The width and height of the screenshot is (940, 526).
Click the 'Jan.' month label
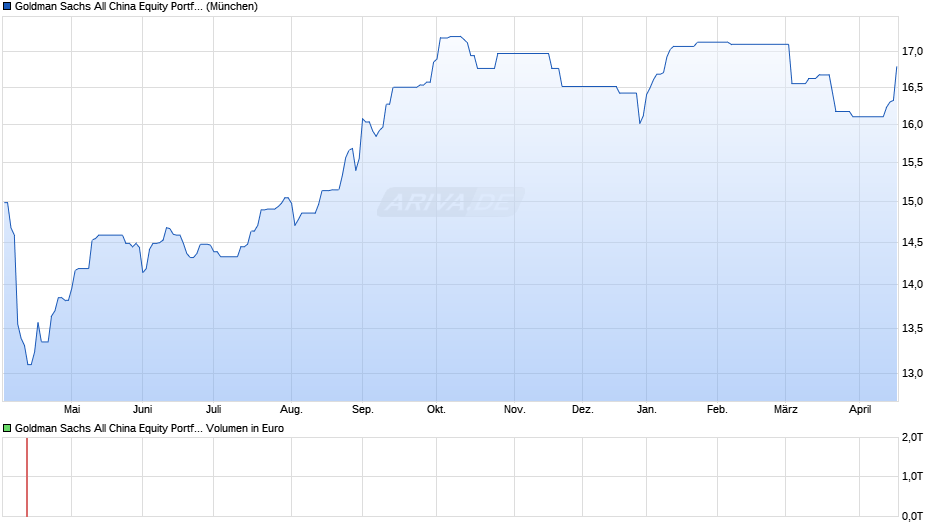[x=646, y=409]
